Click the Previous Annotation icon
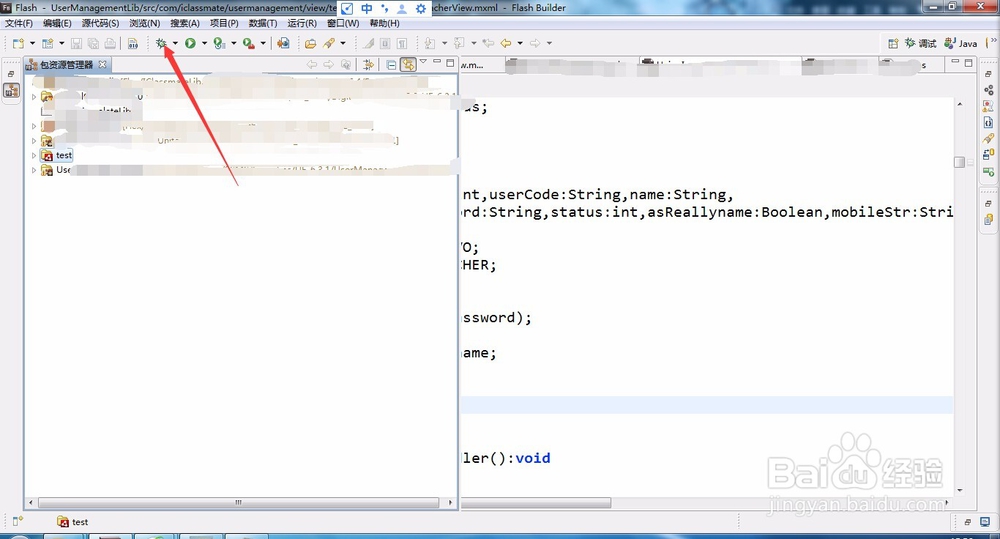Viewport: 1000px width, 539px height. pyautogui.click(x=459, y=43)
